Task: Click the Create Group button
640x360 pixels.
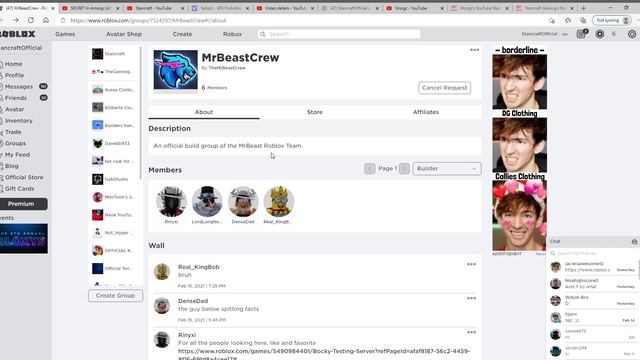Action: point(116,296)
